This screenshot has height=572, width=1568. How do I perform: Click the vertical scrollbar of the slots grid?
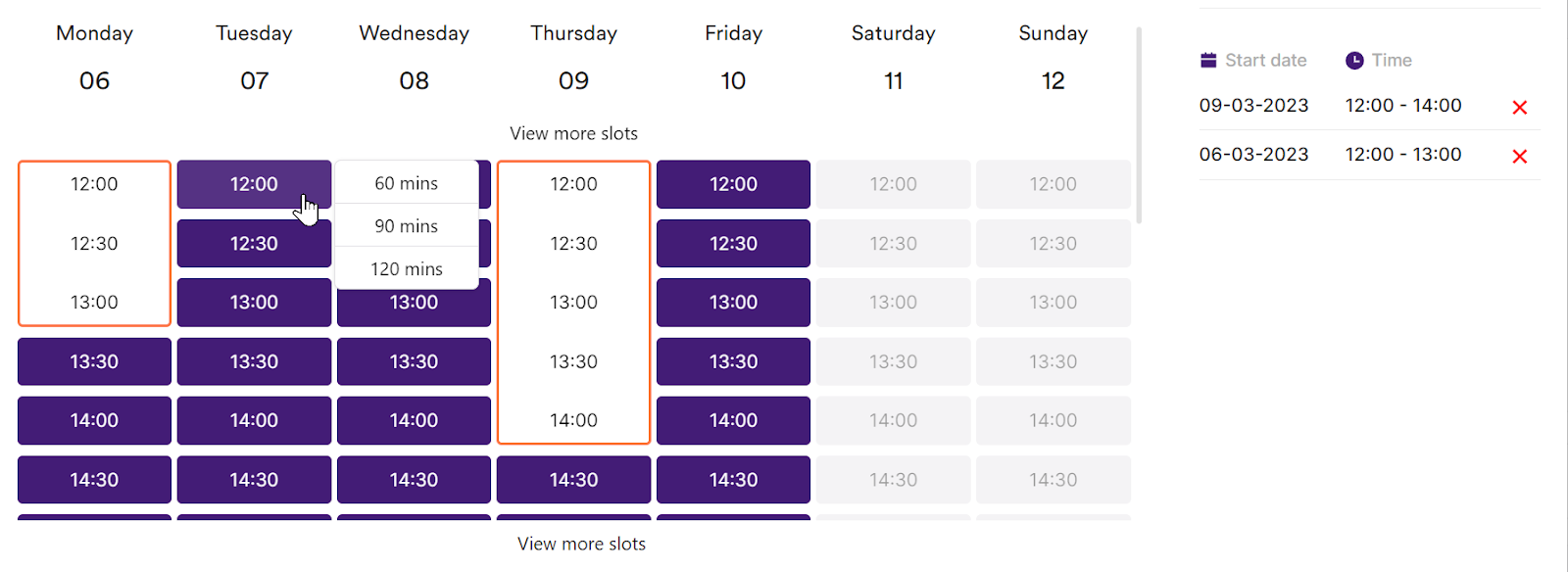coord(1139,127)
